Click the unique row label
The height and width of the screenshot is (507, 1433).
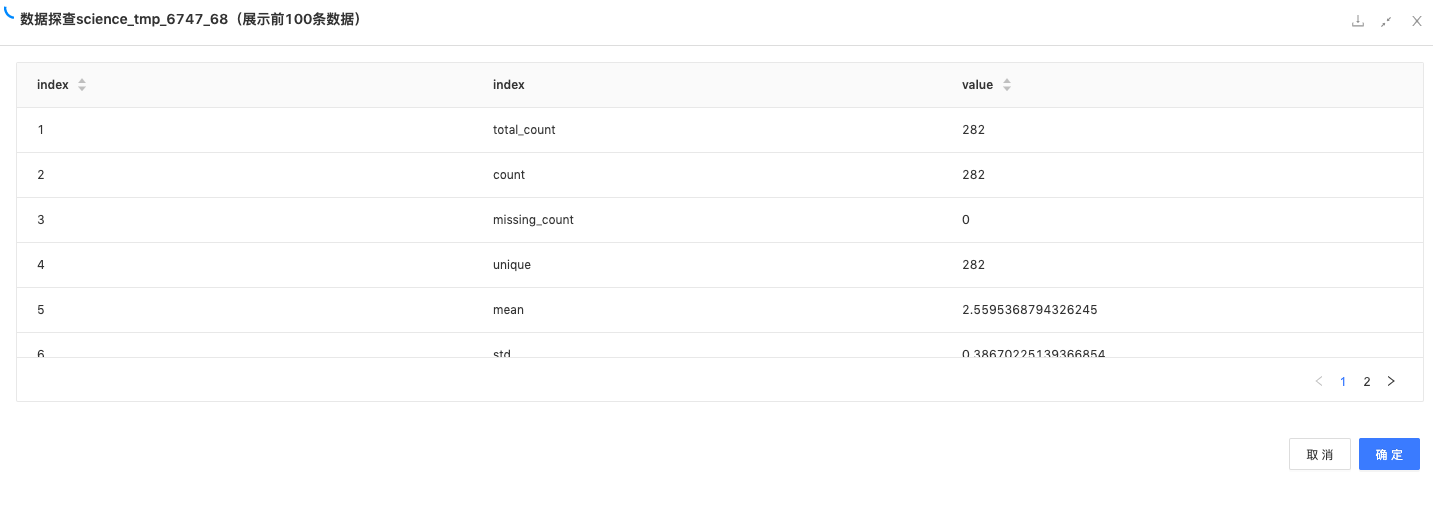(x=512, y=265)
